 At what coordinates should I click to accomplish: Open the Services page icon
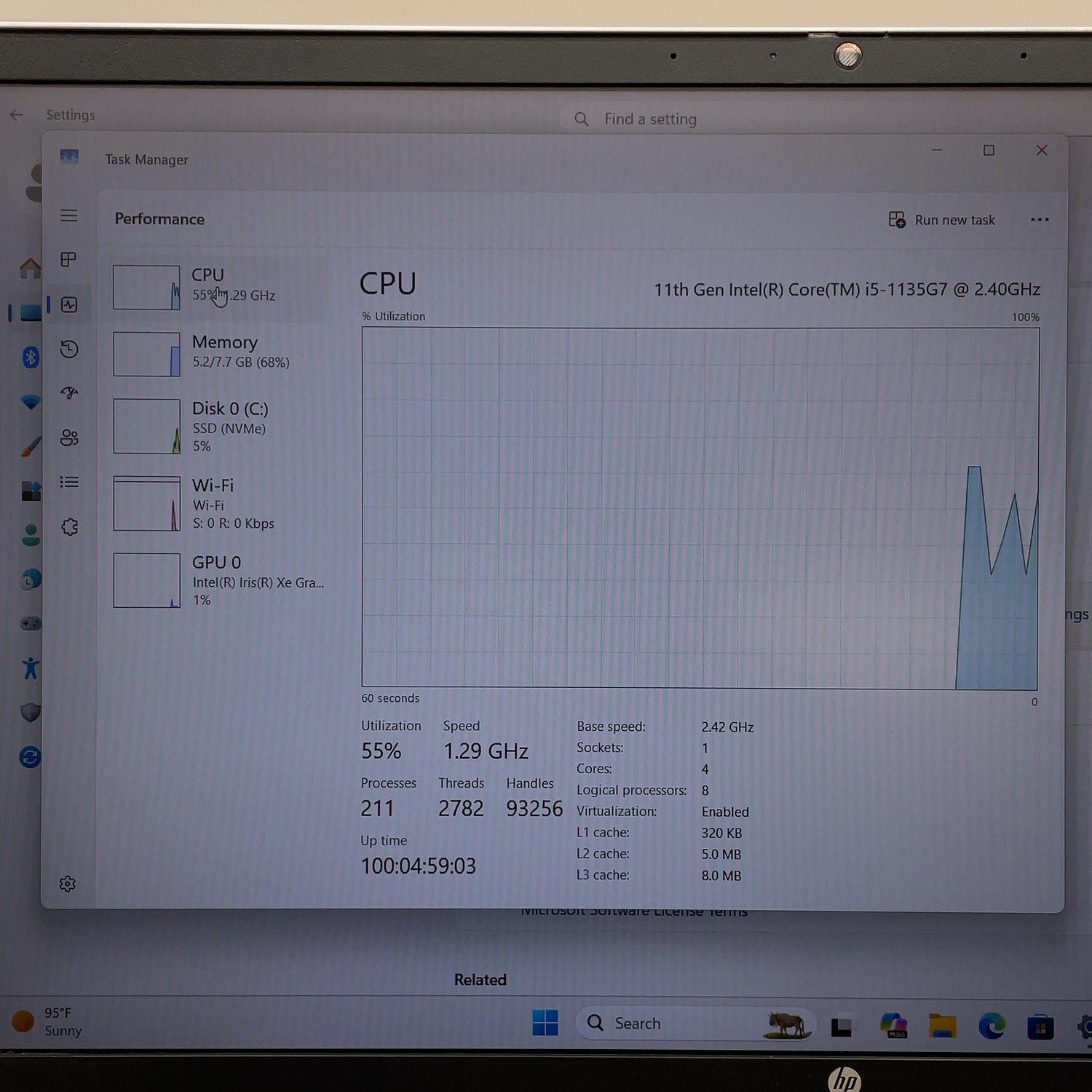[x=69, y=527]
